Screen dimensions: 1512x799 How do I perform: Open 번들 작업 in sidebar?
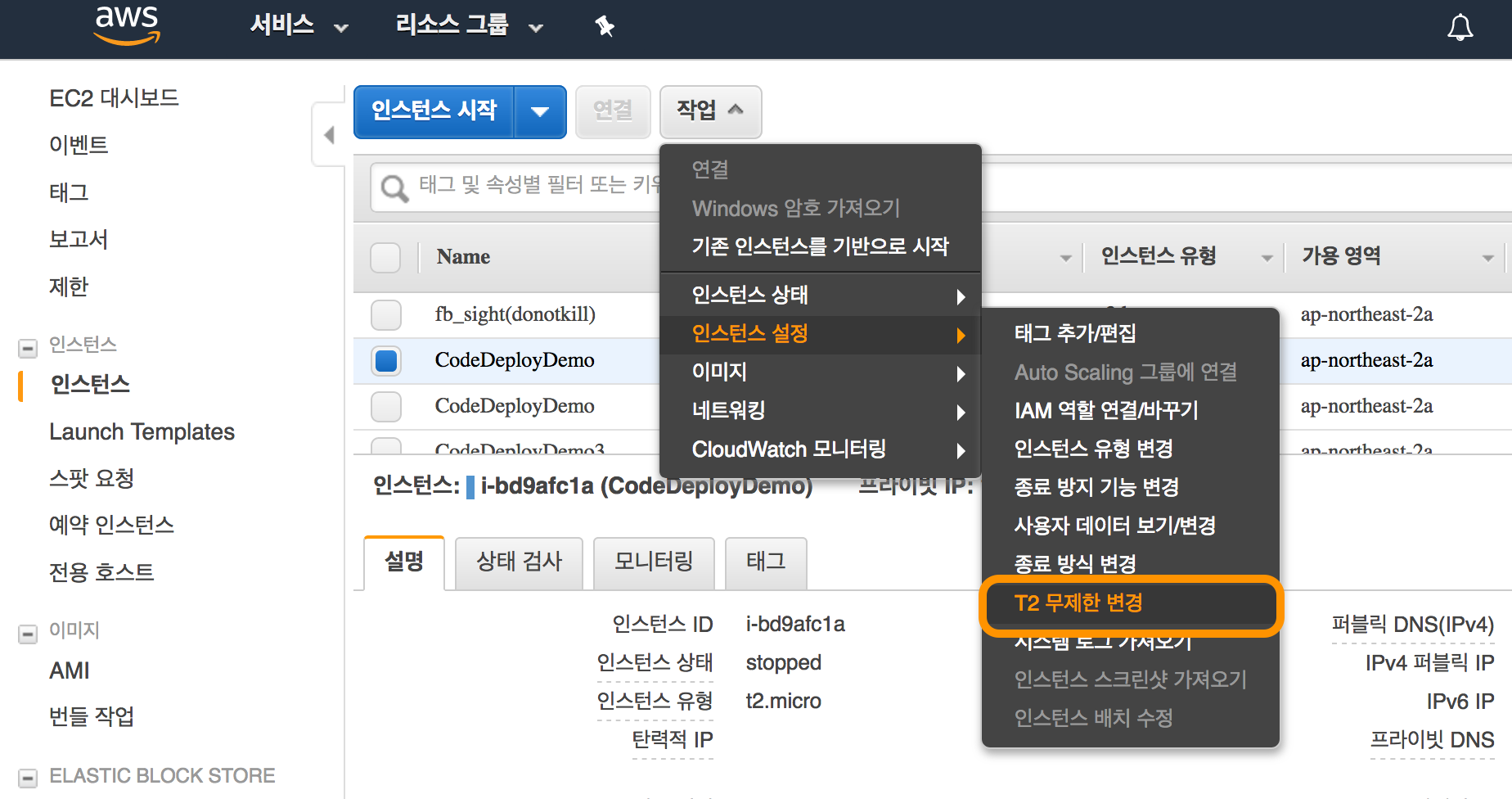point(92,716)
